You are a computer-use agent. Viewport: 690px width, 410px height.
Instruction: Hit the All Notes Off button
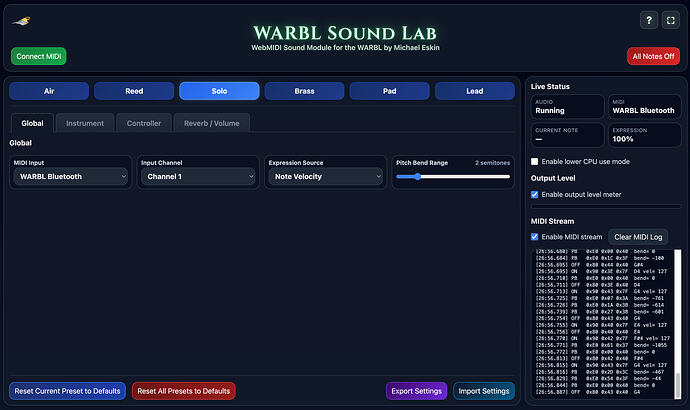point(653,56)
